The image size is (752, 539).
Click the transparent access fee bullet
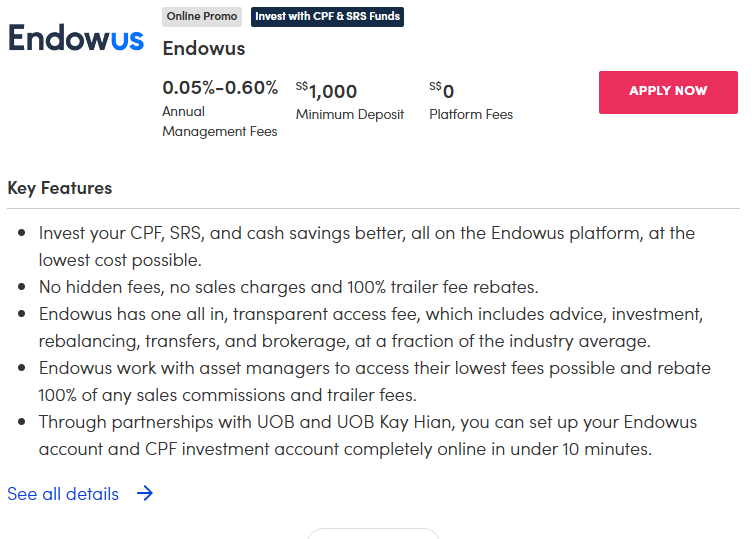371,327
